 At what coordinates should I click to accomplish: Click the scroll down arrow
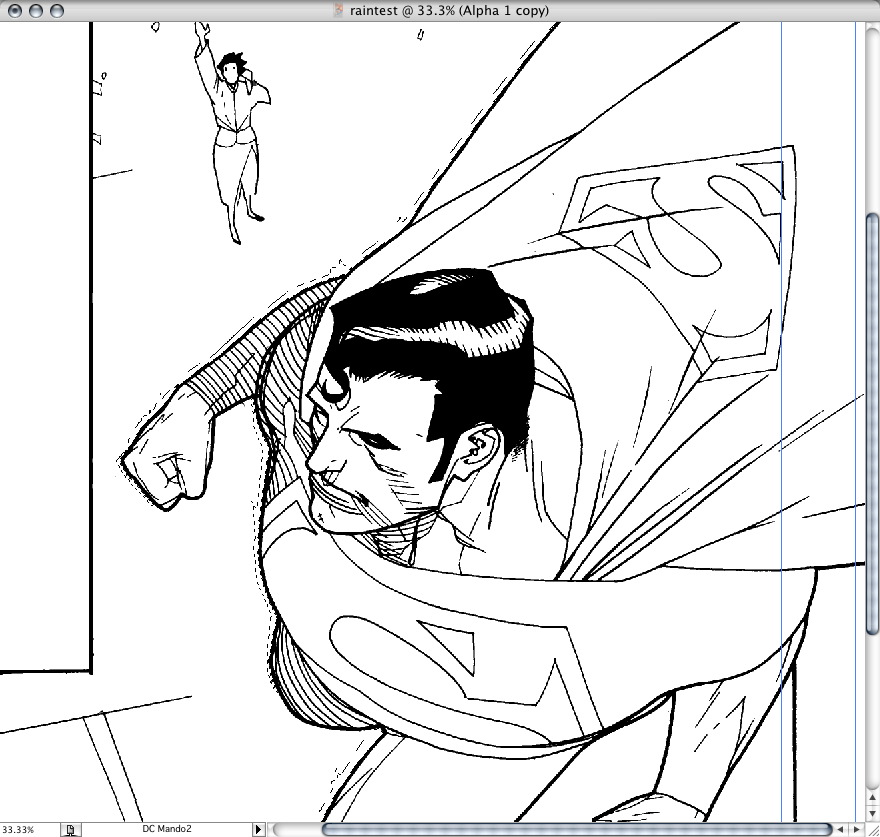click(873, 813)
